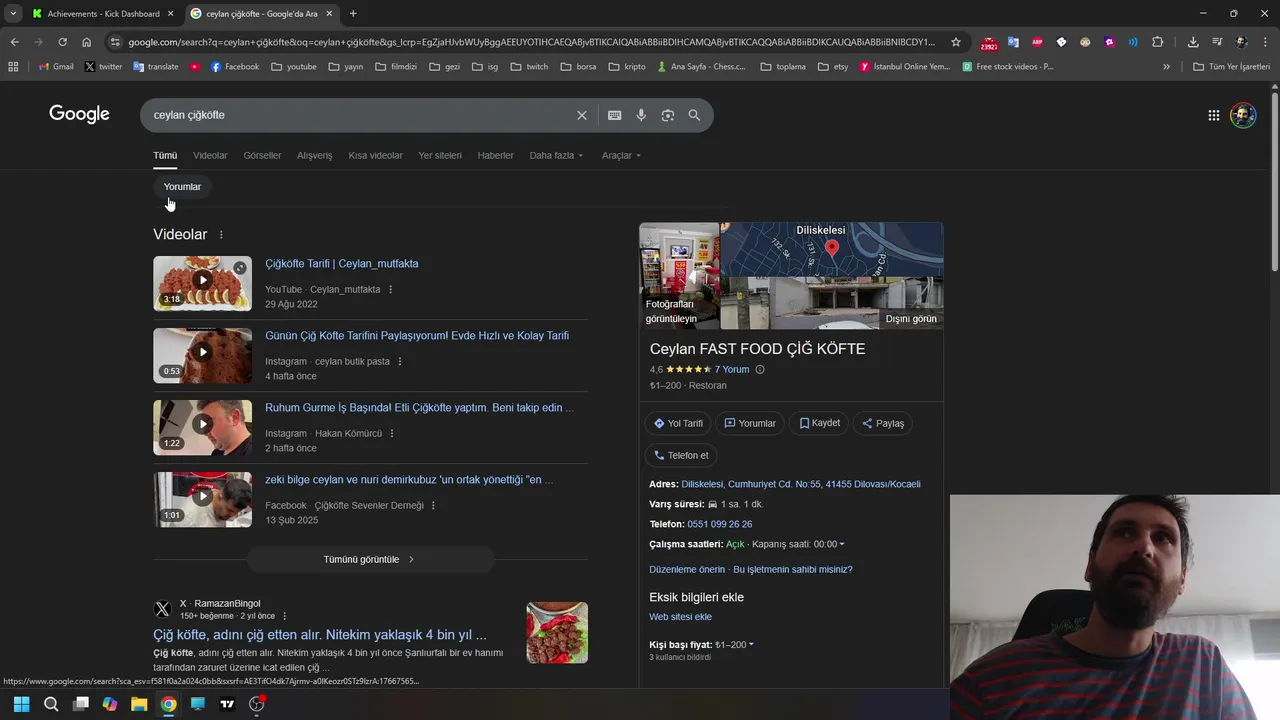Expand the Araçlar dropdown
This screenshot has width=1280, height=720.
[621, 156]
